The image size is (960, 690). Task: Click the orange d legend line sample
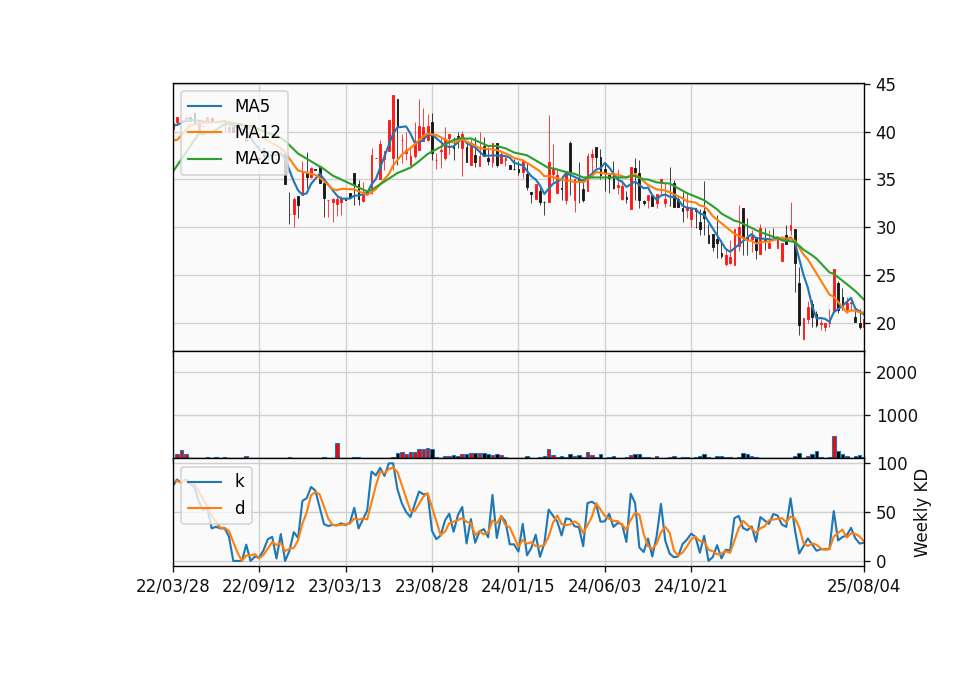tap(204, 508)
